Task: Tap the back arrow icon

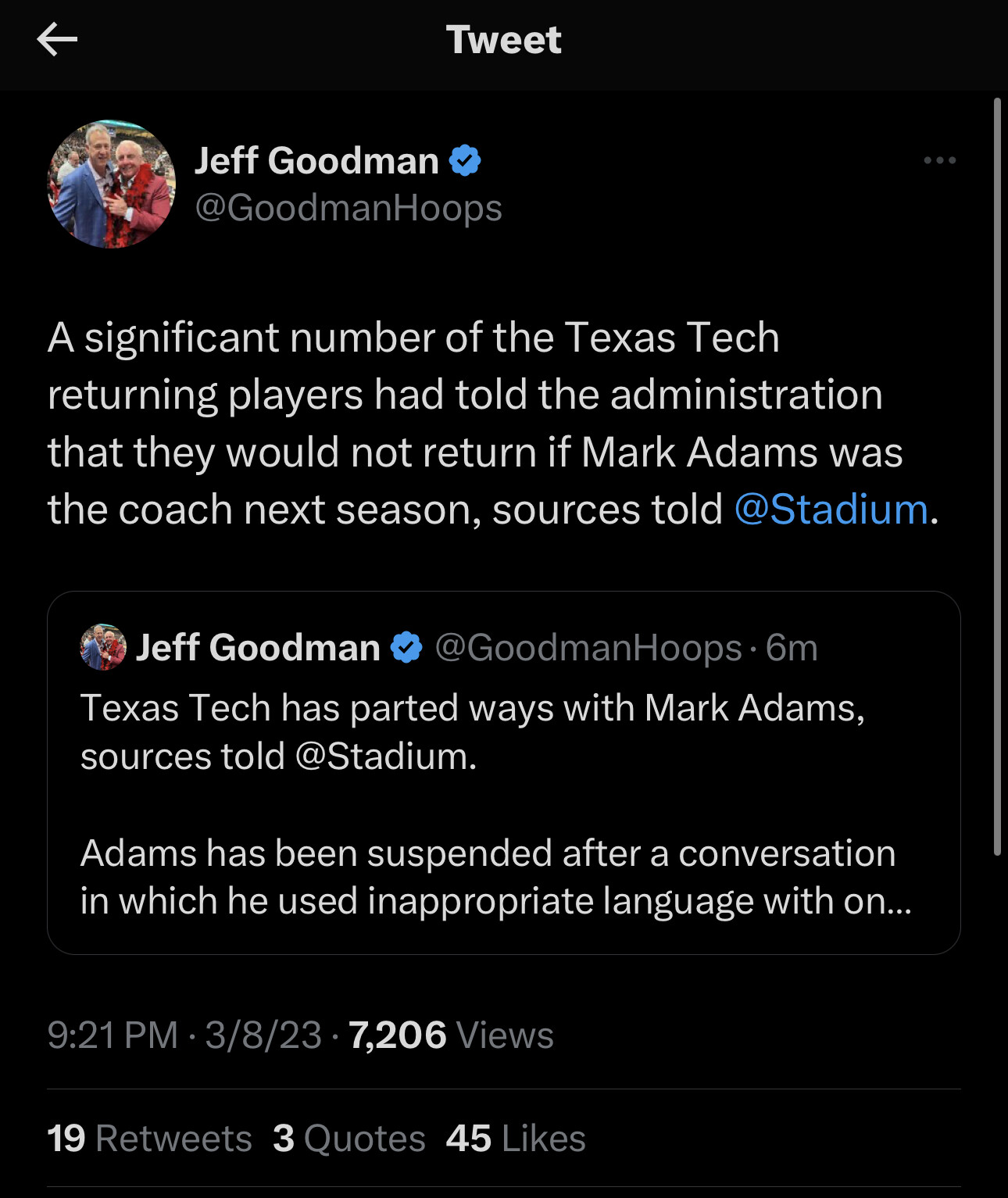Action: point(57,40)
